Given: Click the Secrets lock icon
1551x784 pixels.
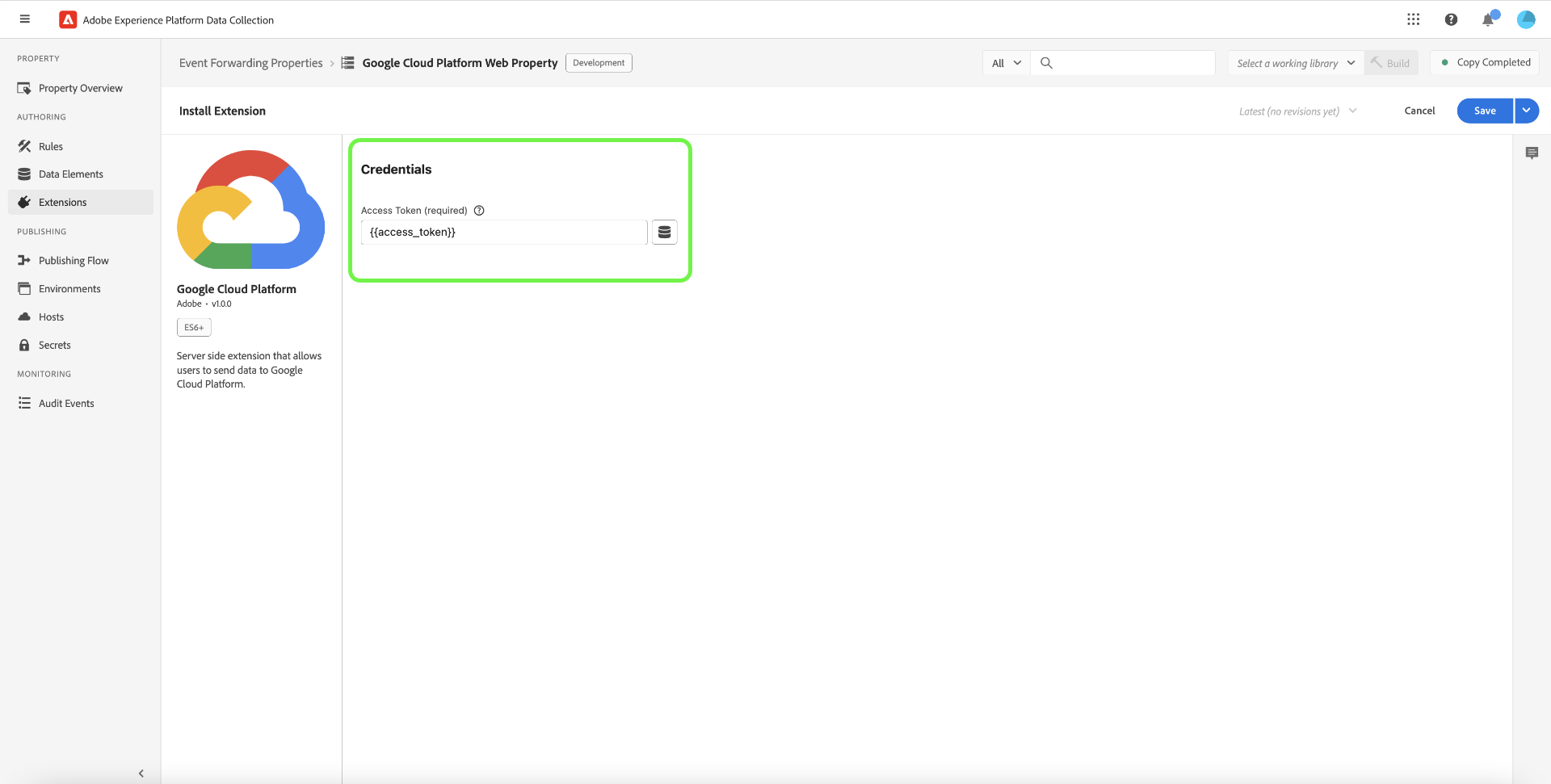Looking at the screenshot, I should (x=24, y=345).
